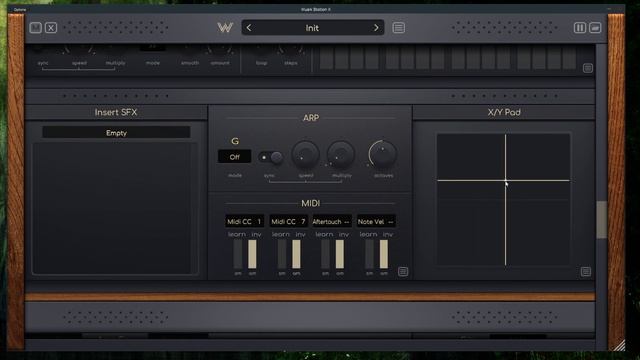Open the Midi CC 7 source dropdown
This screenshot has height=360, width=640.
click(289, 222)
